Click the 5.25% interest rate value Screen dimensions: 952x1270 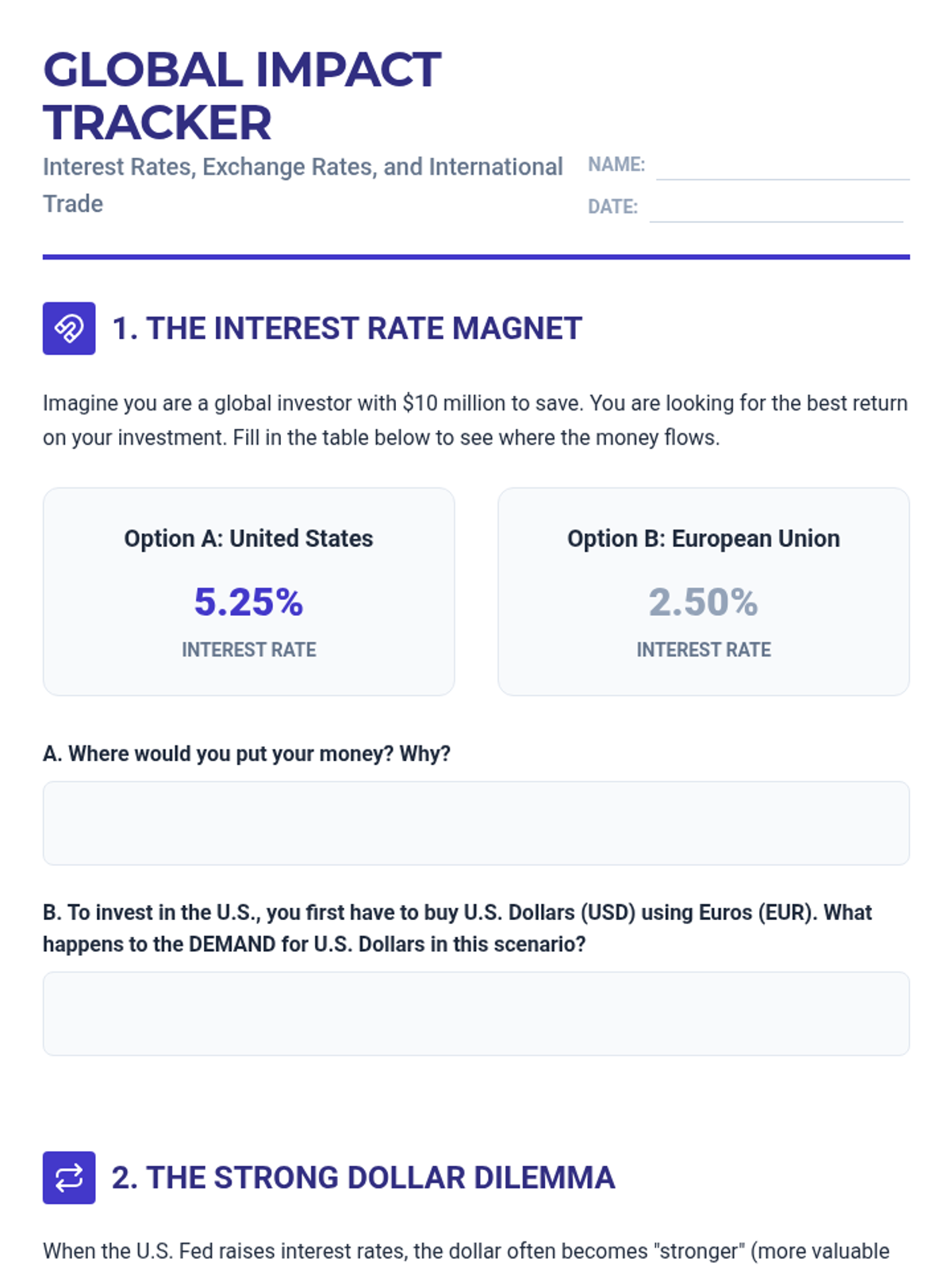pos(248,602)
